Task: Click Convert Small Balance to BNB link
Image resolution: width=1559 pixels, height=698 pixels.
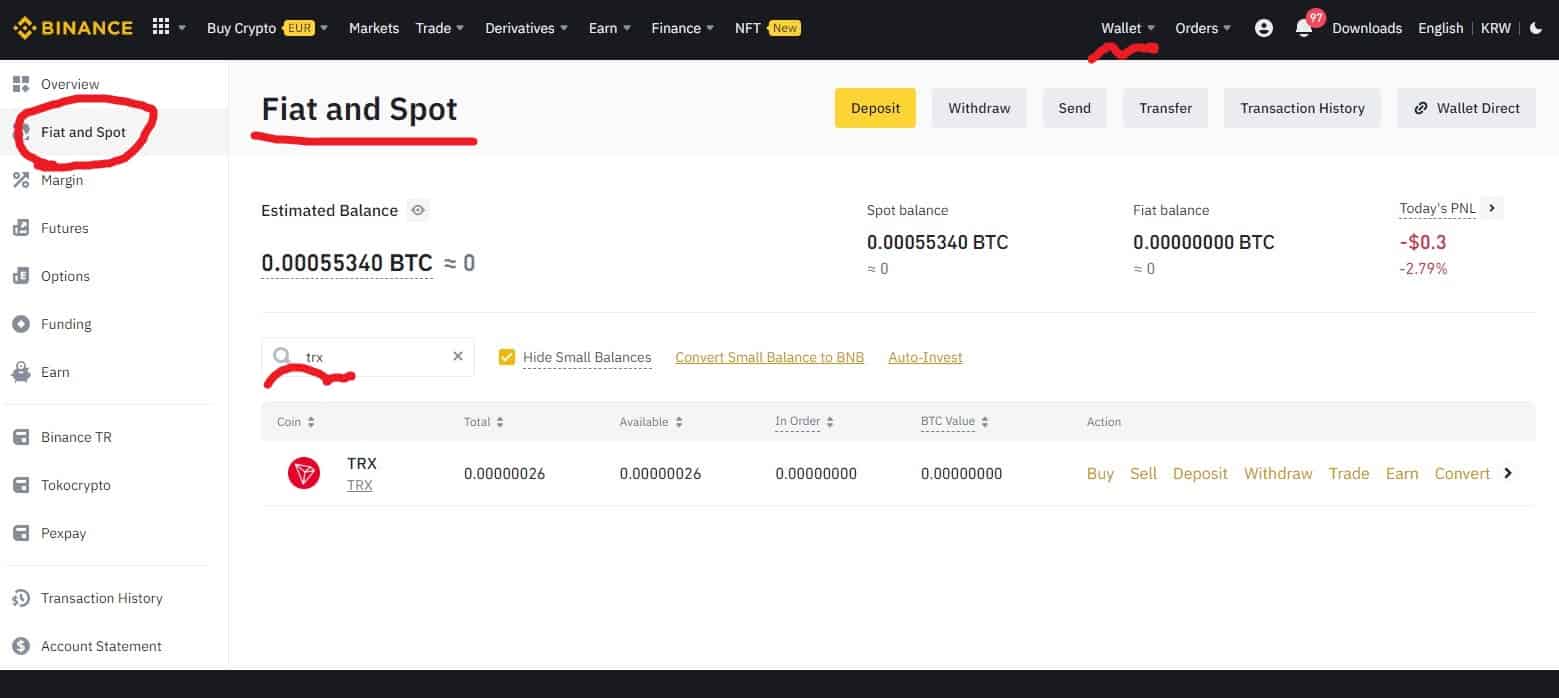Action: pos(769,357)
